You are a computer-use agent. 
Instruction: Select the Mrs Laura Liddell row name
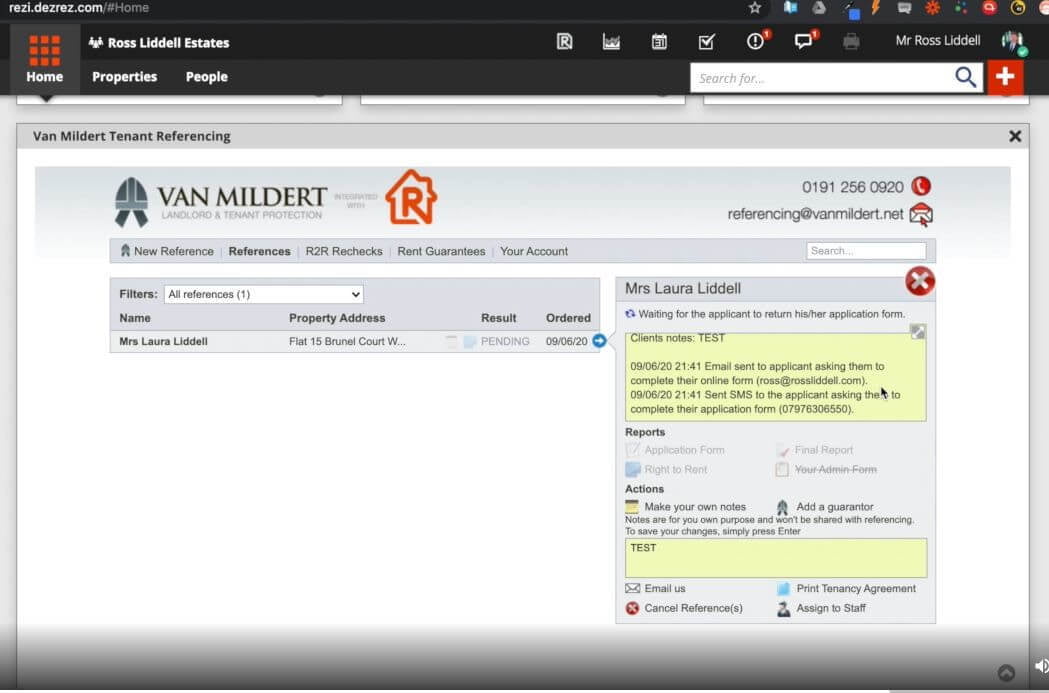point(163,341)
